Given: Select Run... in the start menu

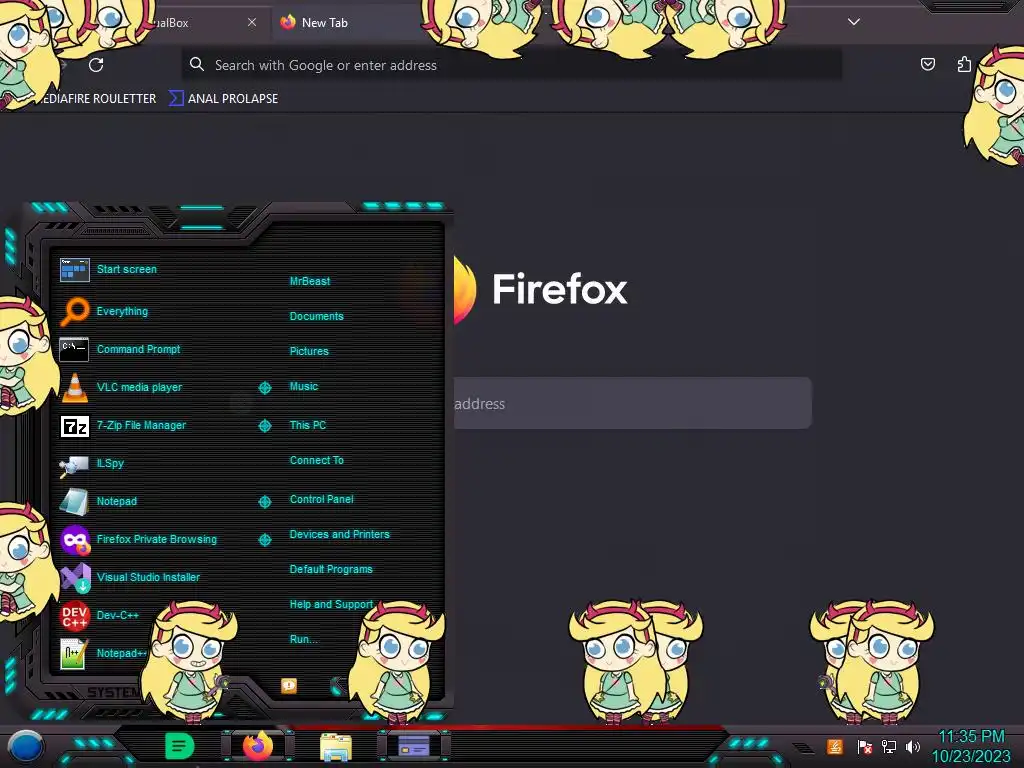Looking at the screenshot, I should pos(304,639).
